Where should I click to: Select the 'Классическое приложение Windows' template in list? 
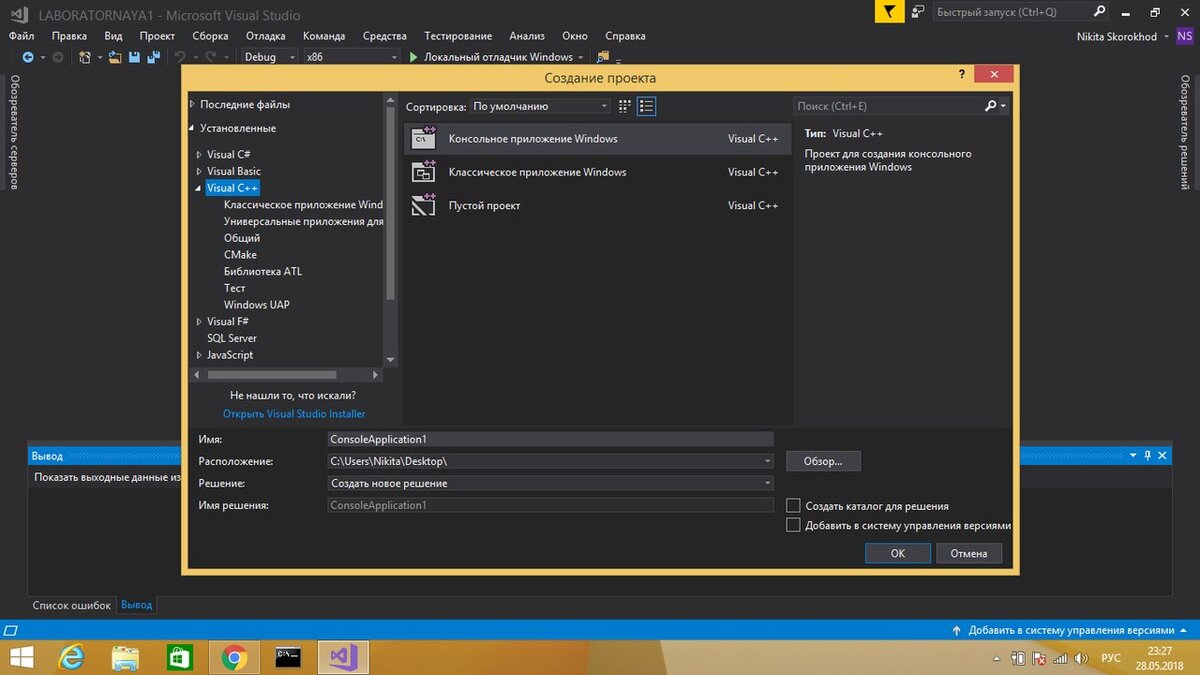pyautogui.click(x=596, y=172)
